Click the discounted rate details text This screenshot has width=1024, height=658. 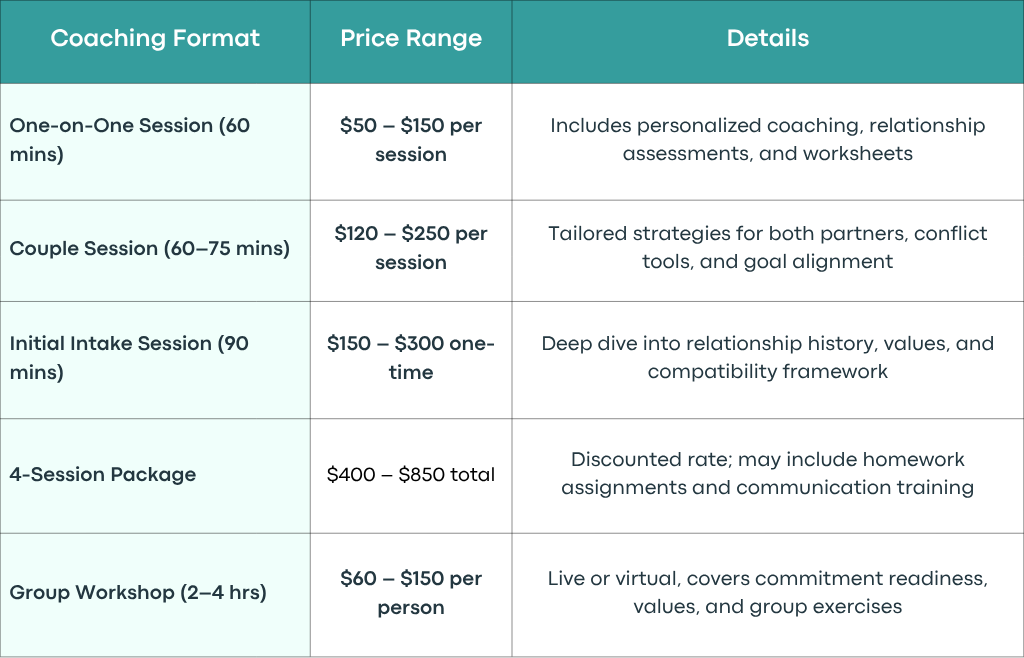[767, 473]
